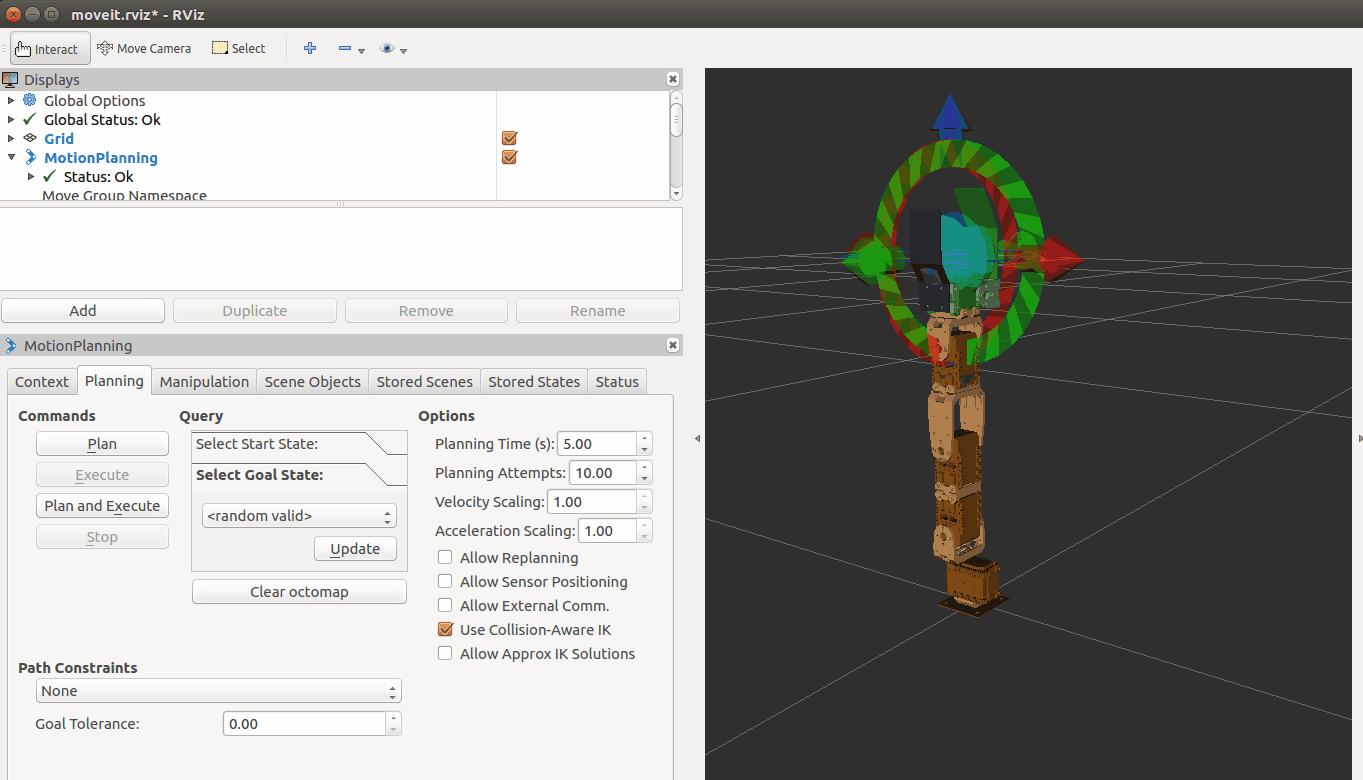This screenshot has height=780, width=1363.
Task: Enable Allow Replanning
Action: [444, 557]
